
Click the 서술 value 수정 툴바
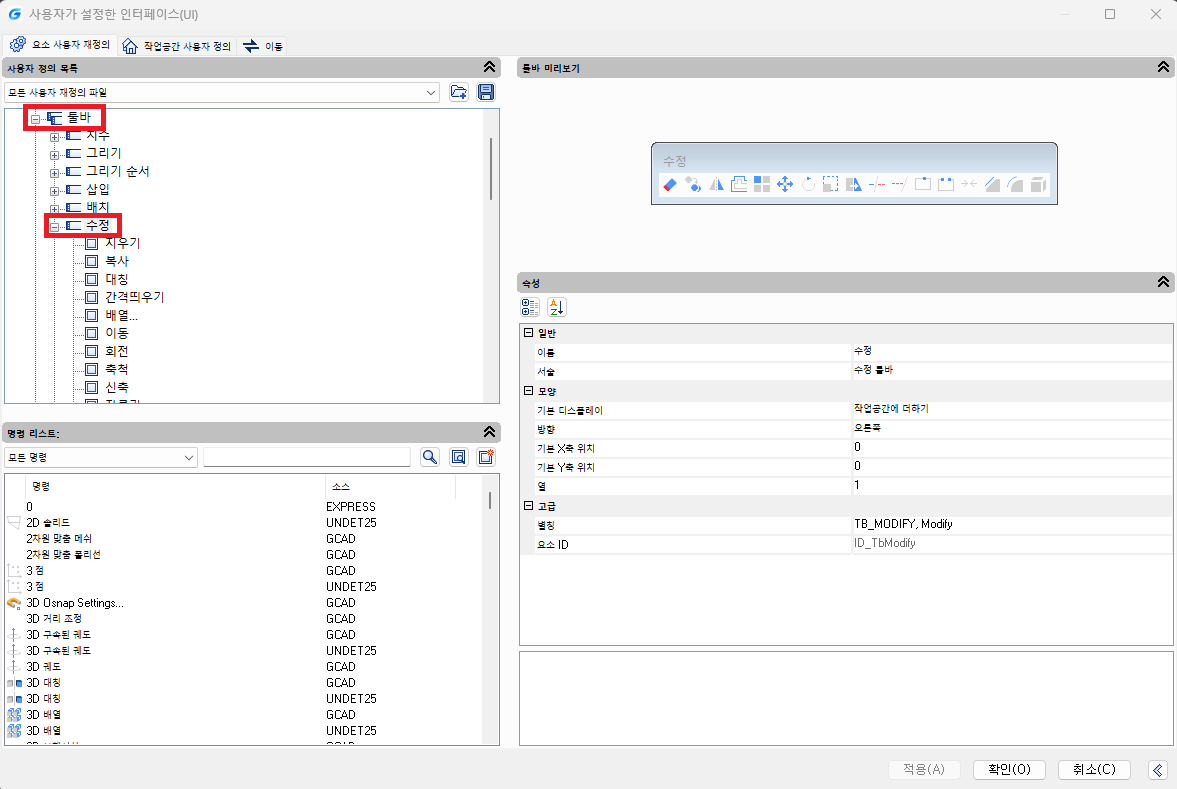click(x=873, y=370)
